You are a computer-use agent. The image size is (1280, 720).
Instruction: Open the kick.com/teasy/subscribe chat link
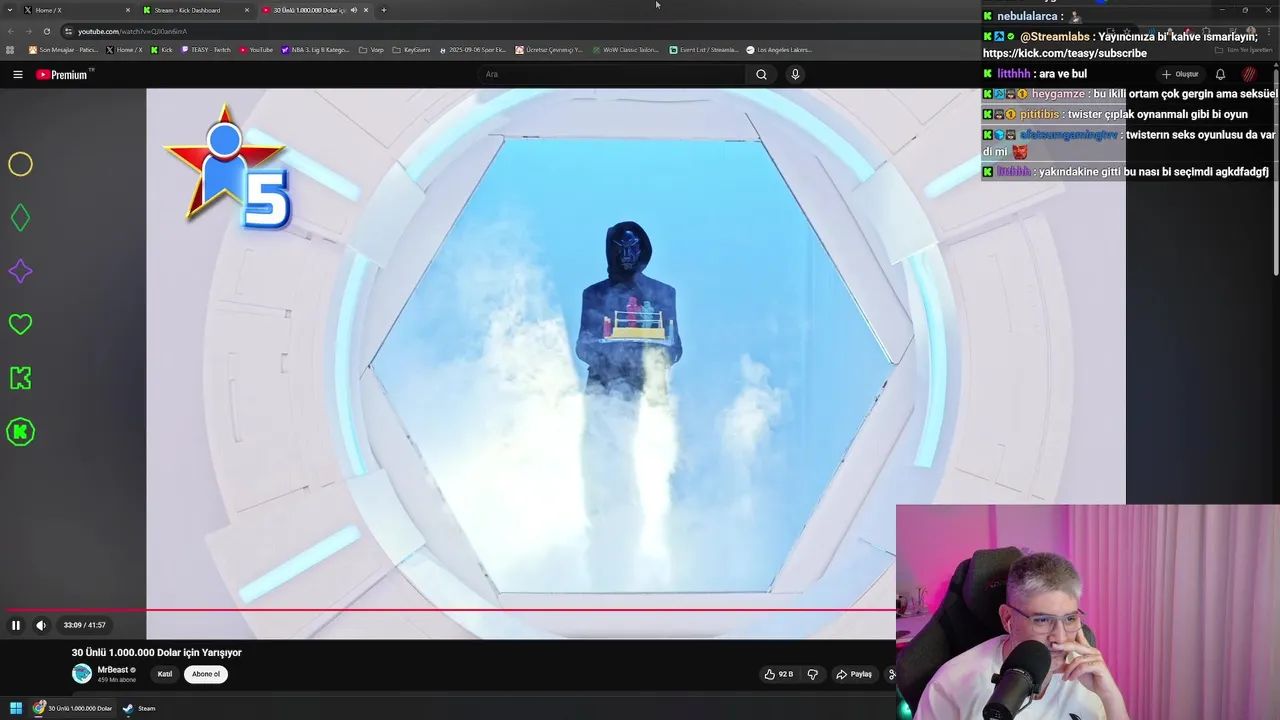coord(1064,53)
